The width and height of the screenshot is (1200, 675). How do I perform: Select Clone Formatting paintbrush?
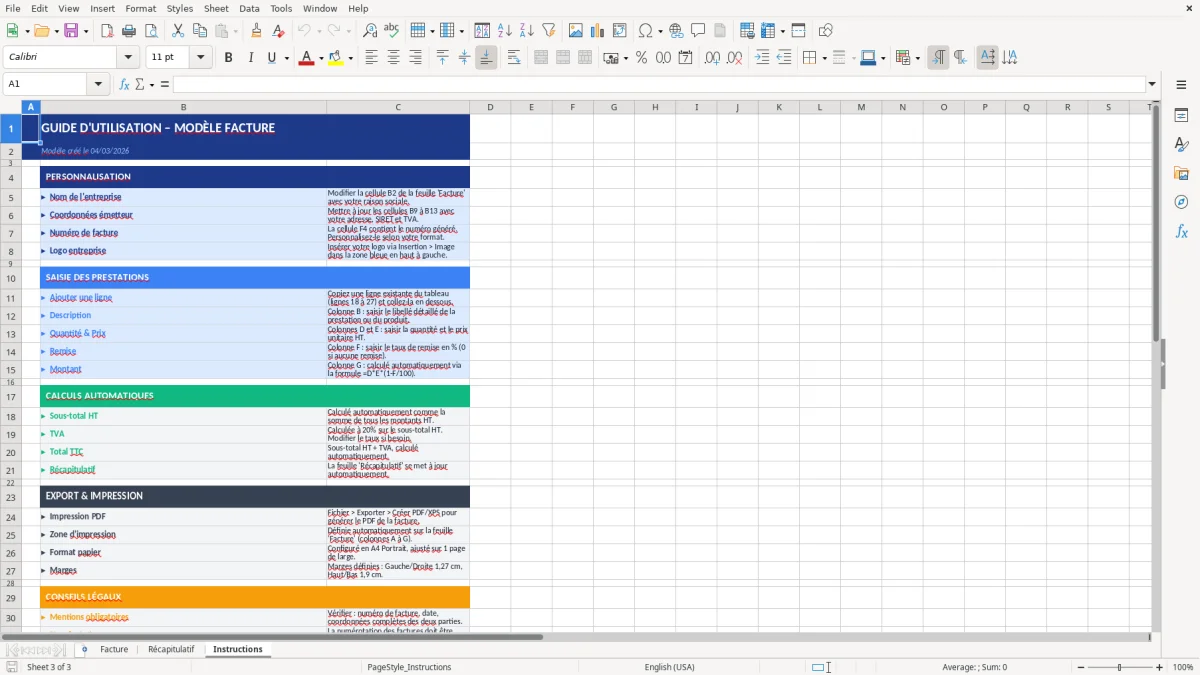pyautogui.click(x=256, y=31)
